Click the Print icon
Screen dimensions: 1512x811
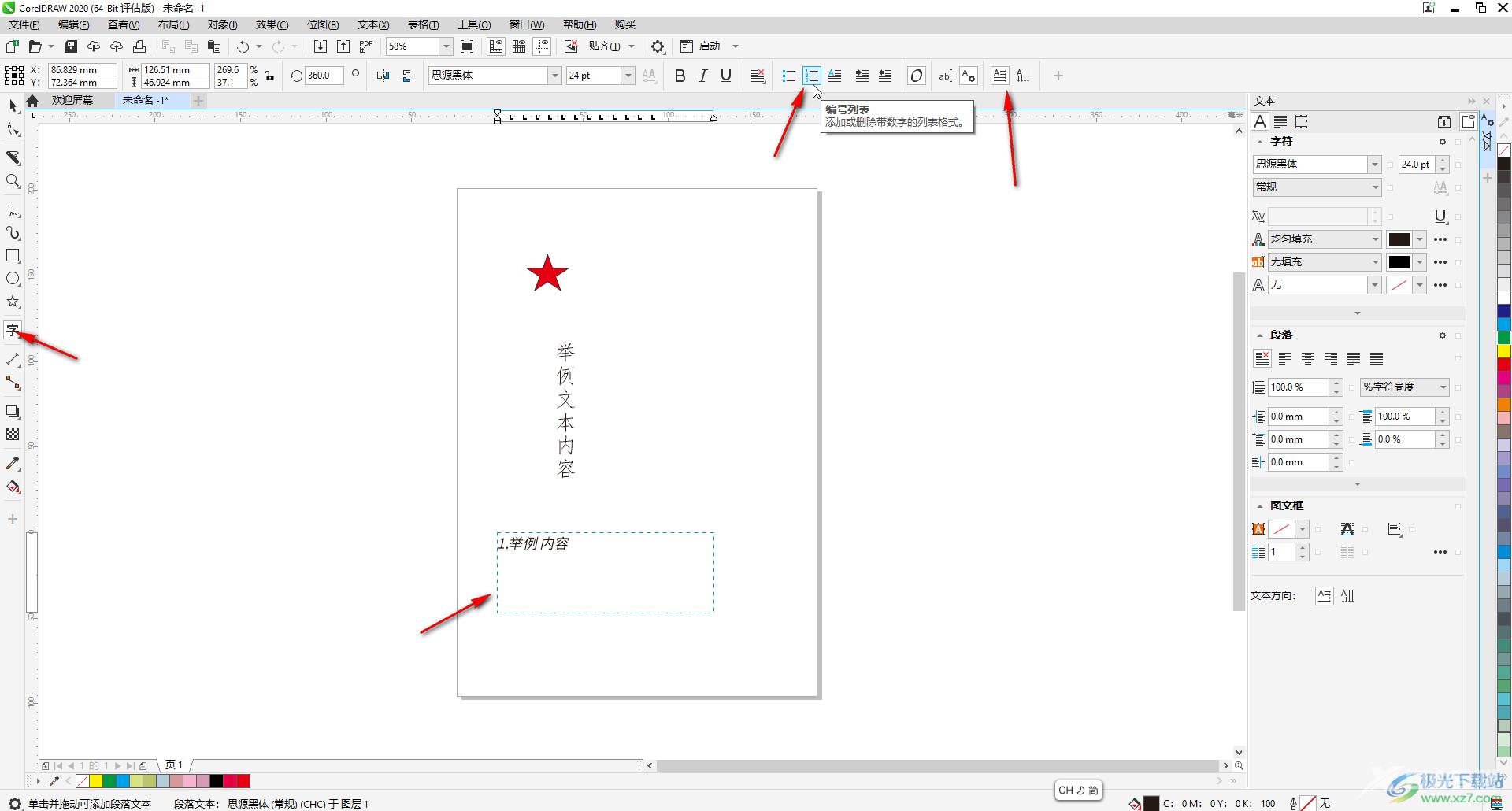tap(139, 46)
